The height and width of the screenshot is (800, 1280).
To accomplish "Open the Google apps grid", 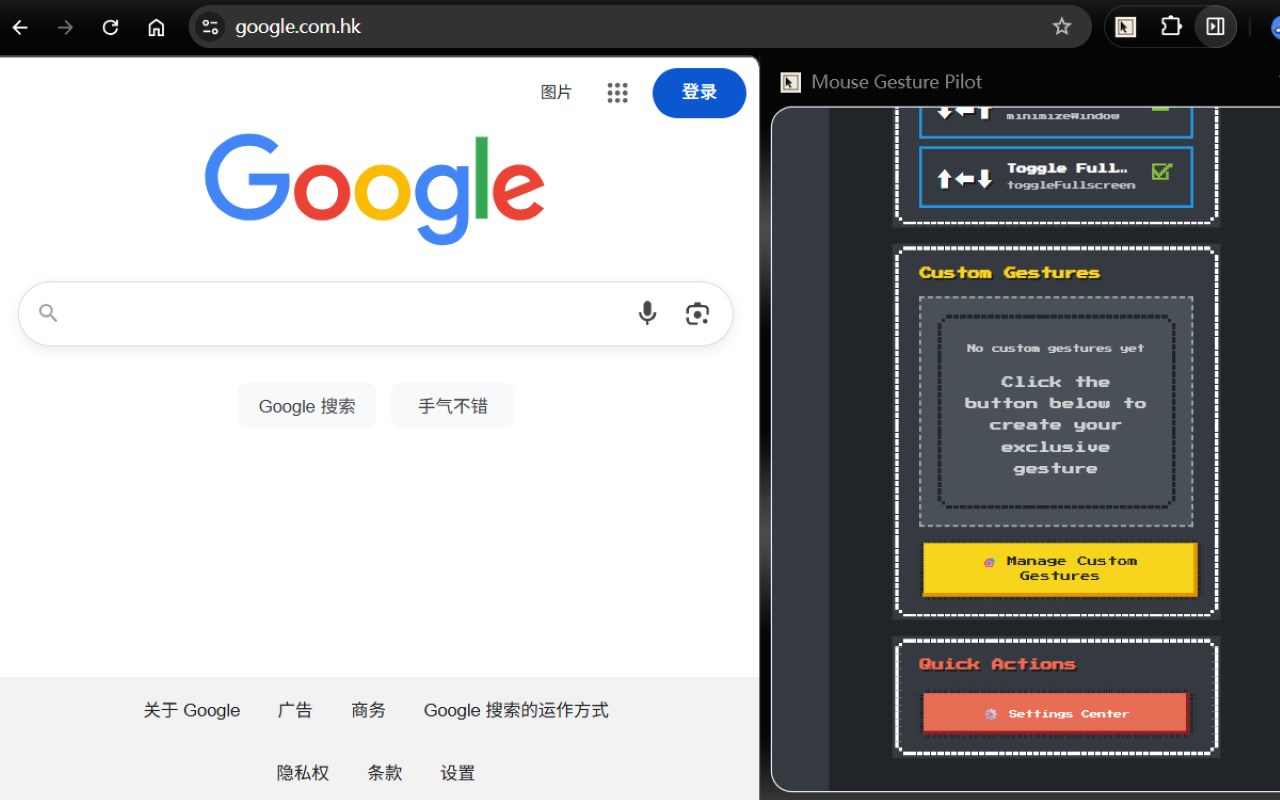I will [618, 93].
